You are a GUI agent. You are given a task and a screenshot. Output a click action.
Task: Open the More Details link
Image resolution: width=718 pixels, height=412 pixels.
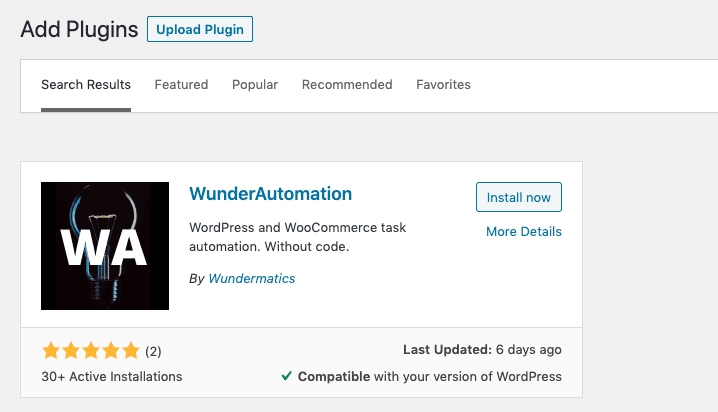pos(524,232)
